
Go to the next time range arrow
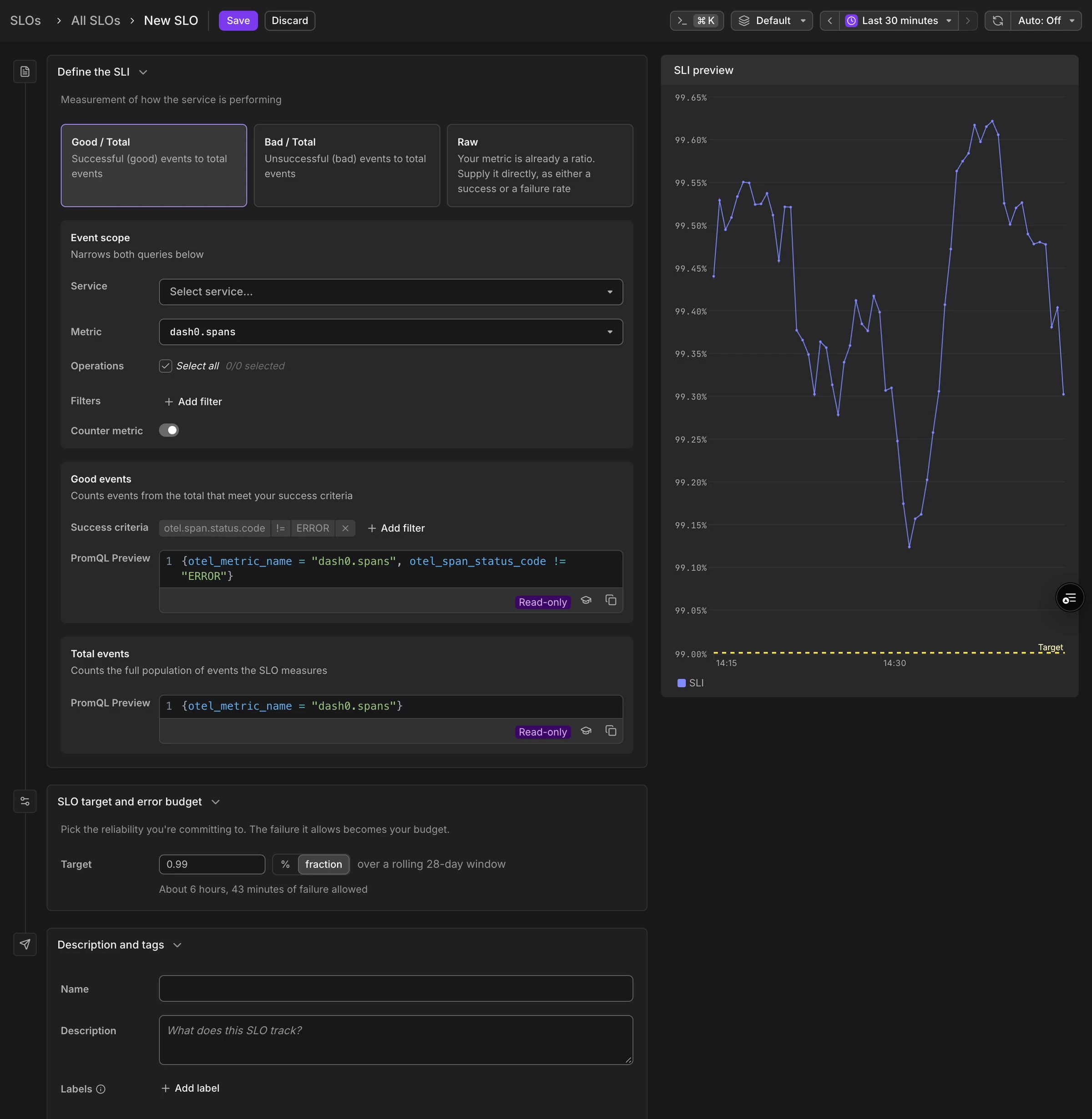point(968,20)
